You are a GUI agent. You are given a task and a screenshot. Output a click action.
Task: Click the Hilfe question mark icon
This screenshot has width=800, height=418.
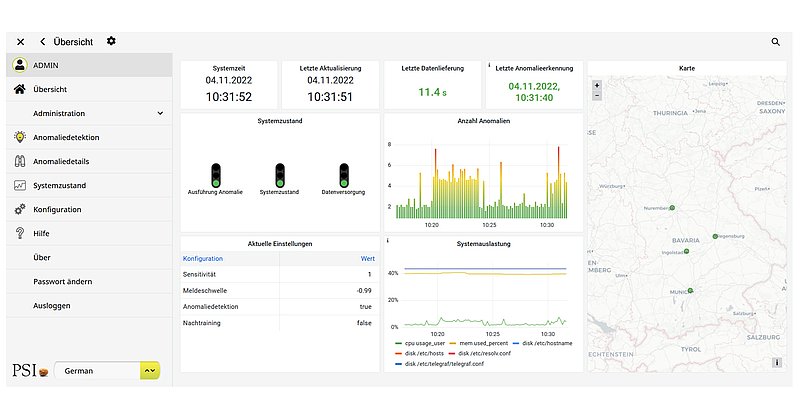[19, 233]
